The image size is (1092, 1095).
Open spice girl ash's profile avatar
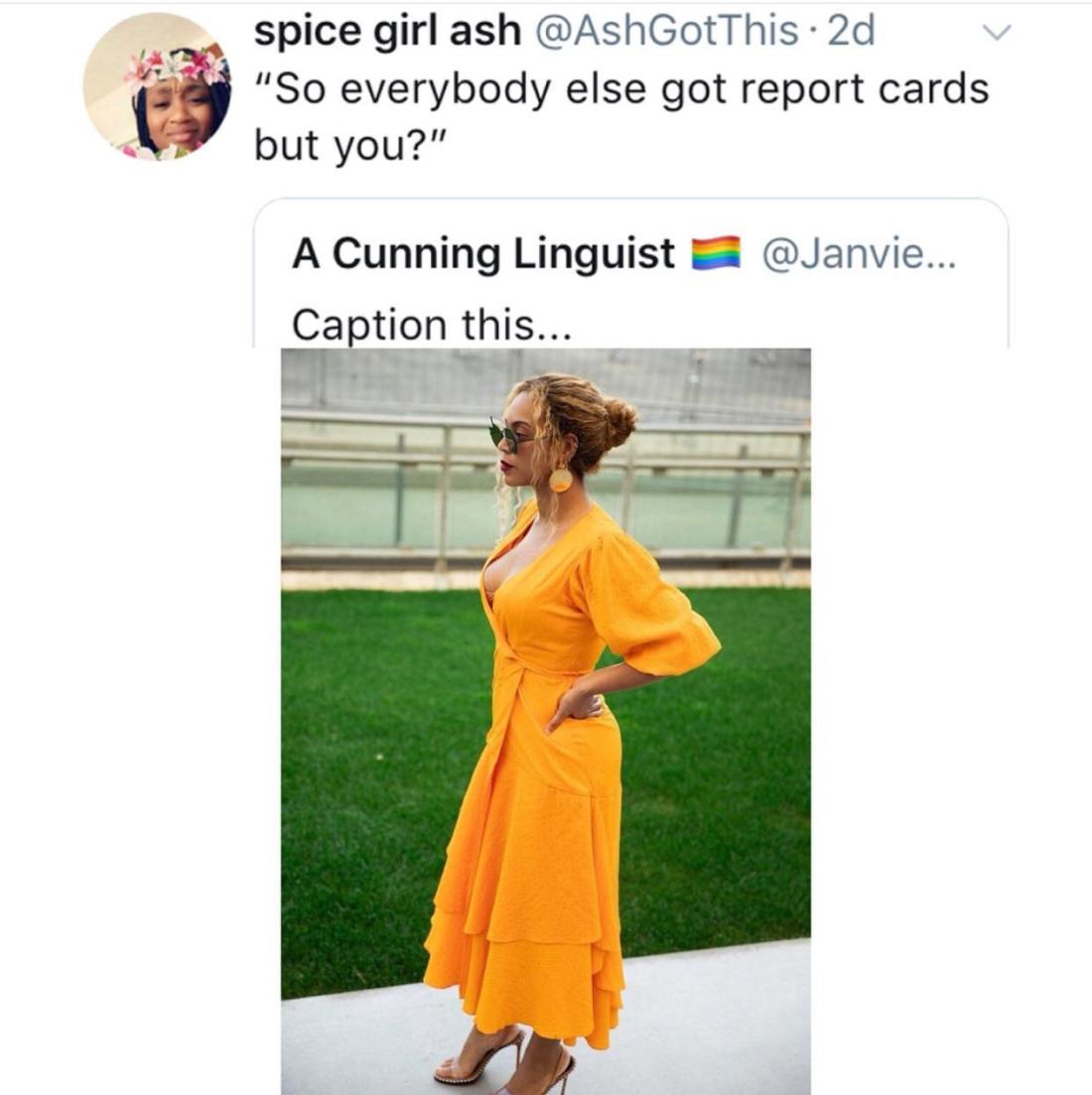pyautogui.click(x=157, y=86)
